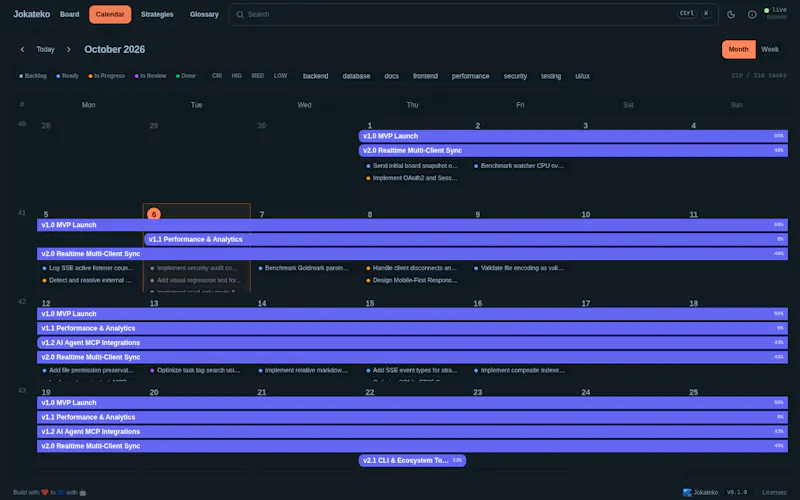The height and width of the screenshot is (500, 800).
Task: Open task 'Validate file encoding as vali...'
Action: [x=520, y=268]
